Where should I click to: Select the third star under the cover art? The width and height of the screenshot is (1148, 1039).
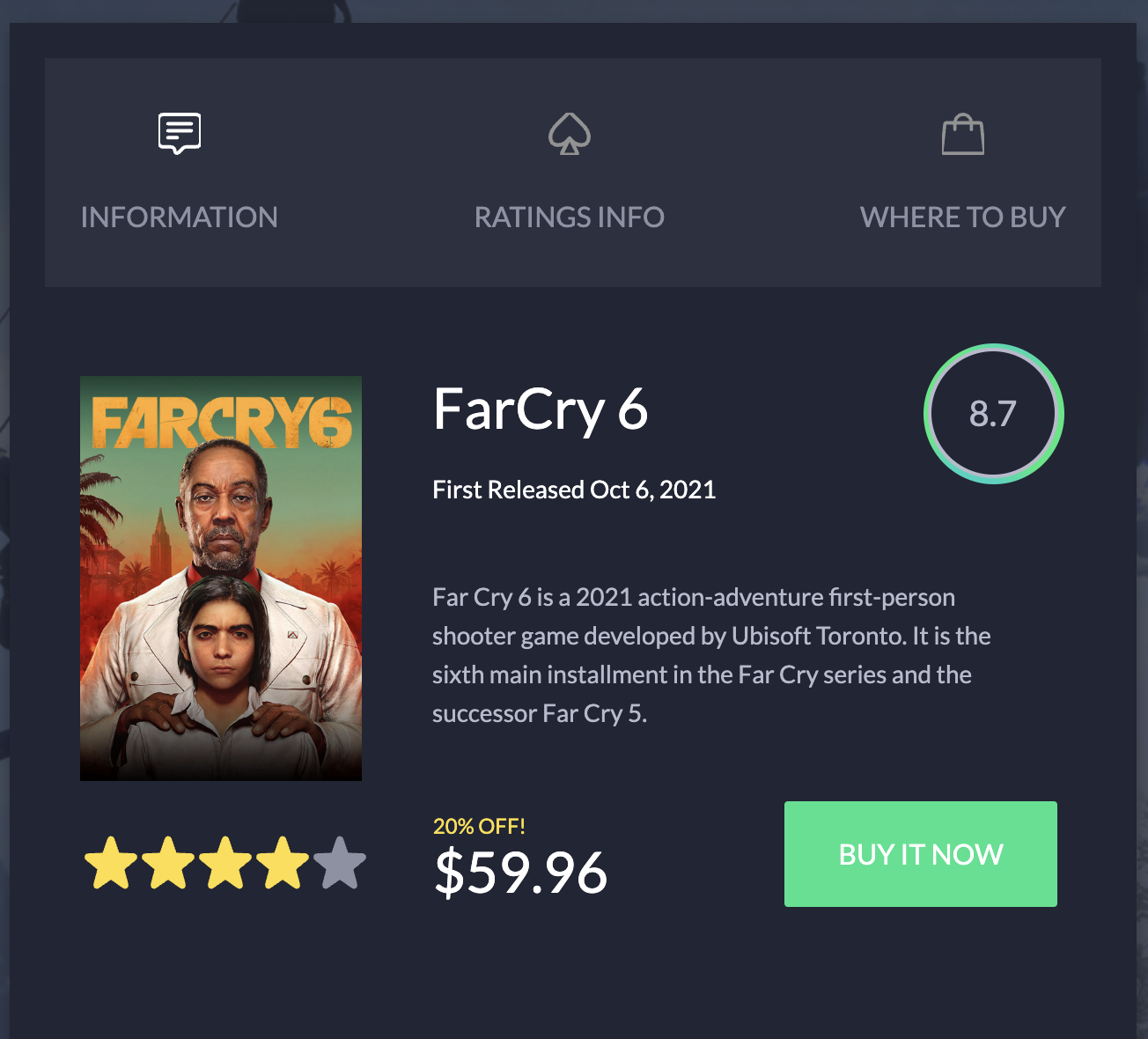[225, 864]
